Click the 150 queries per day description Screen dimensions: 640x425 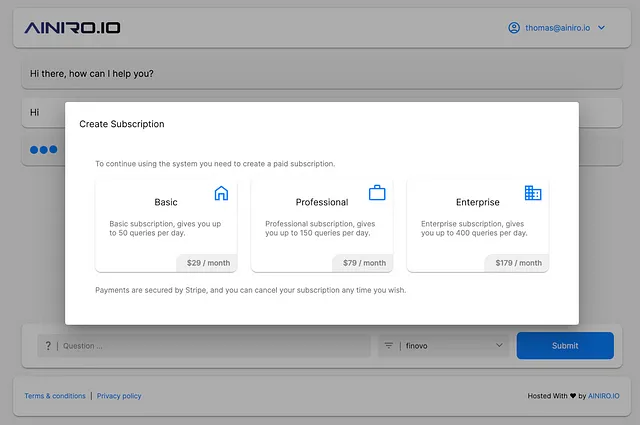(x=320, y=228)
